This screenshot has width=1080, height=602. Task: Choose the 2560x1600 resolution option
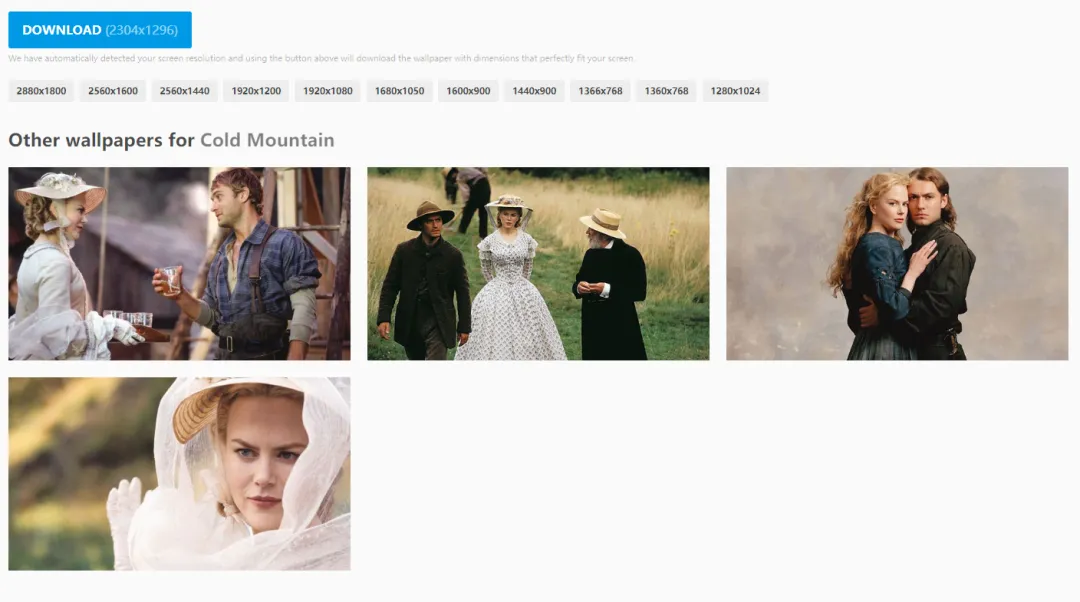pyautogui.click(x=113, y=91)
